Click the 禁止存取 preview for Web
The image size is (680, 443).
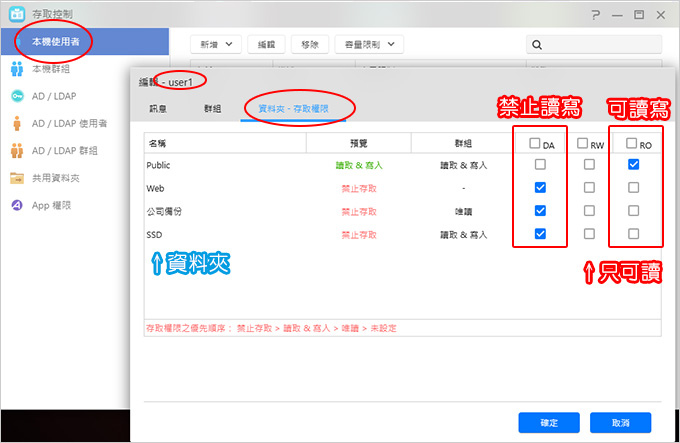pyautogui.click(x=359, y=189)
